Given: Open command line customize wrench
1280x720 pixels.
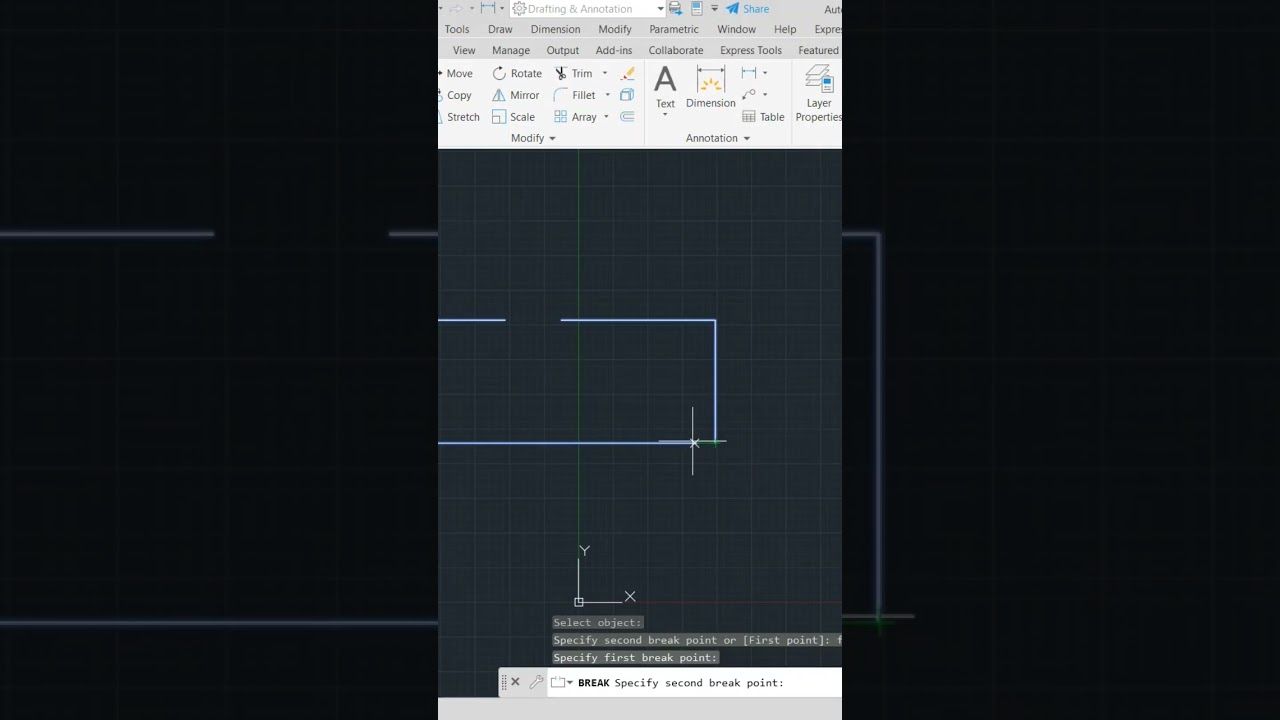Looking at the screenshot, I should tap(536, 682).
